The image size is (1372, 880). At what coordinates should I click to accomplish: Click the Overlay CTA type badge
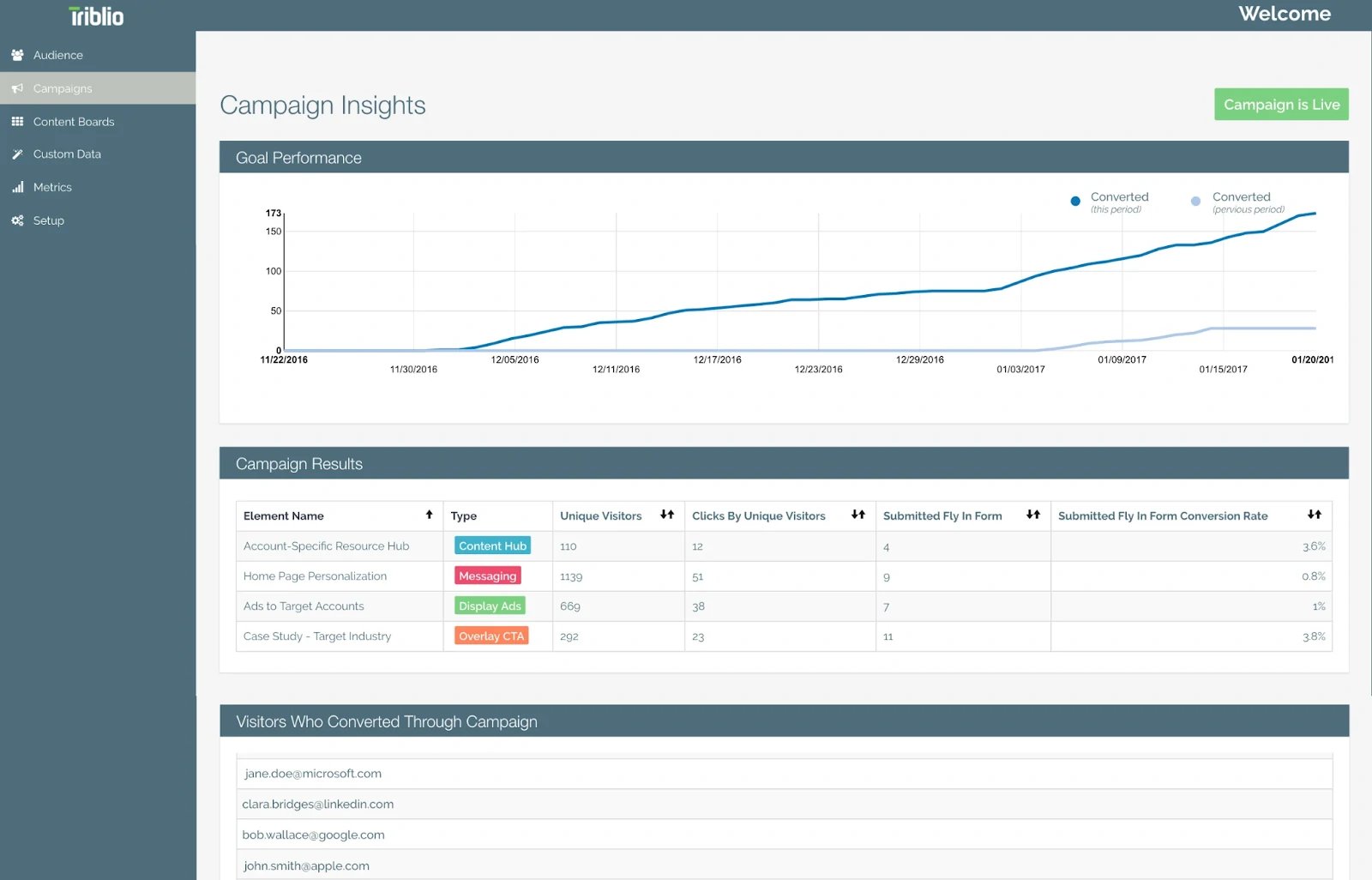pyautogui.click(x=491, y=636)
